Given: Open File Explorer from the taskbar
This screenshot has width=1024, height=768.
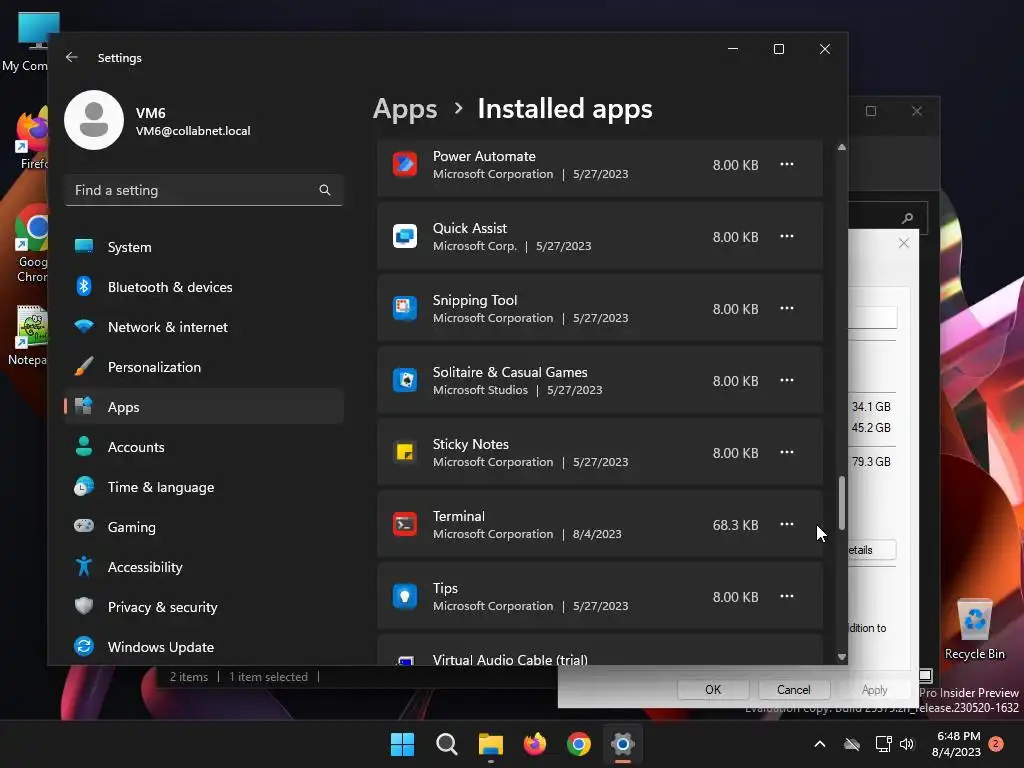Looking at the screenshot, I should (490, 744).
